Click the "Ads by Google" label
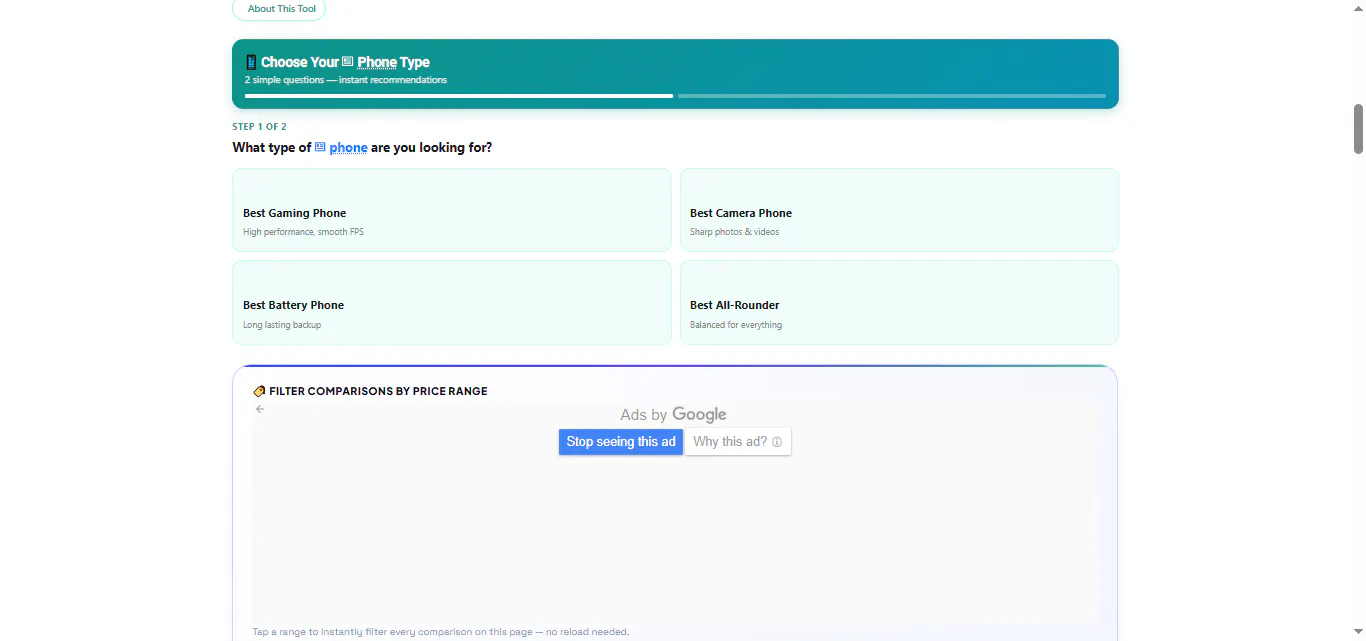The width and height of the screenshot is (1366, 641). [673, 415]
